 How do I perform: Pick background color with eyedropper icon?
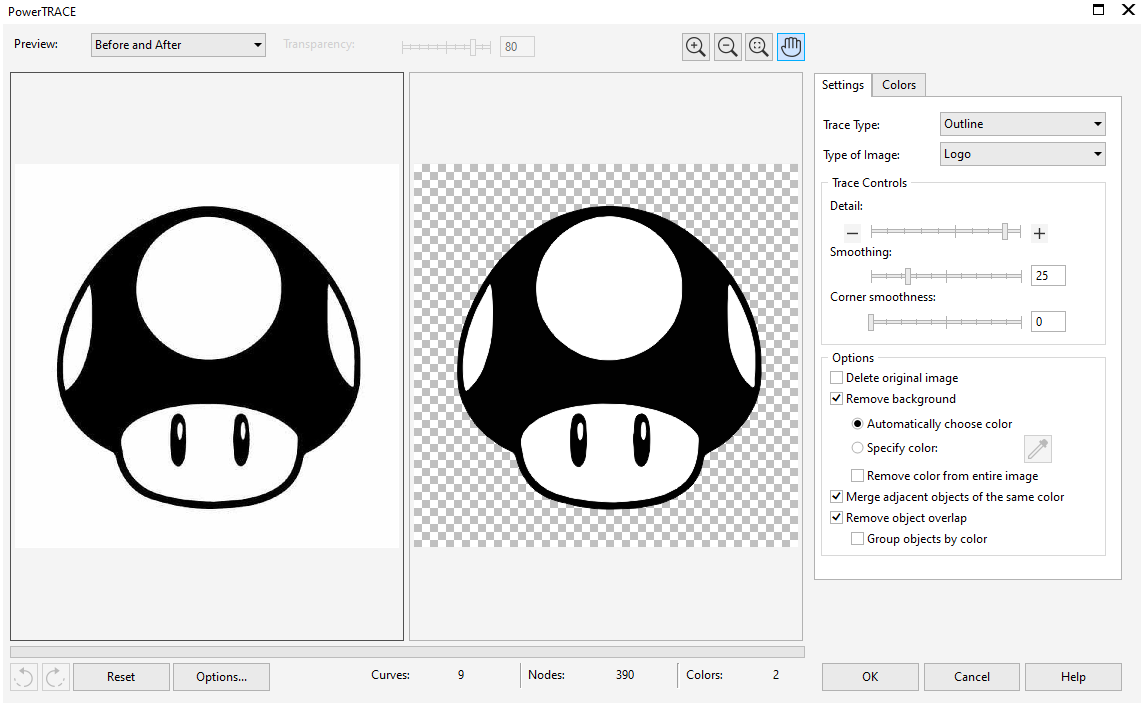click(1038, 449)
